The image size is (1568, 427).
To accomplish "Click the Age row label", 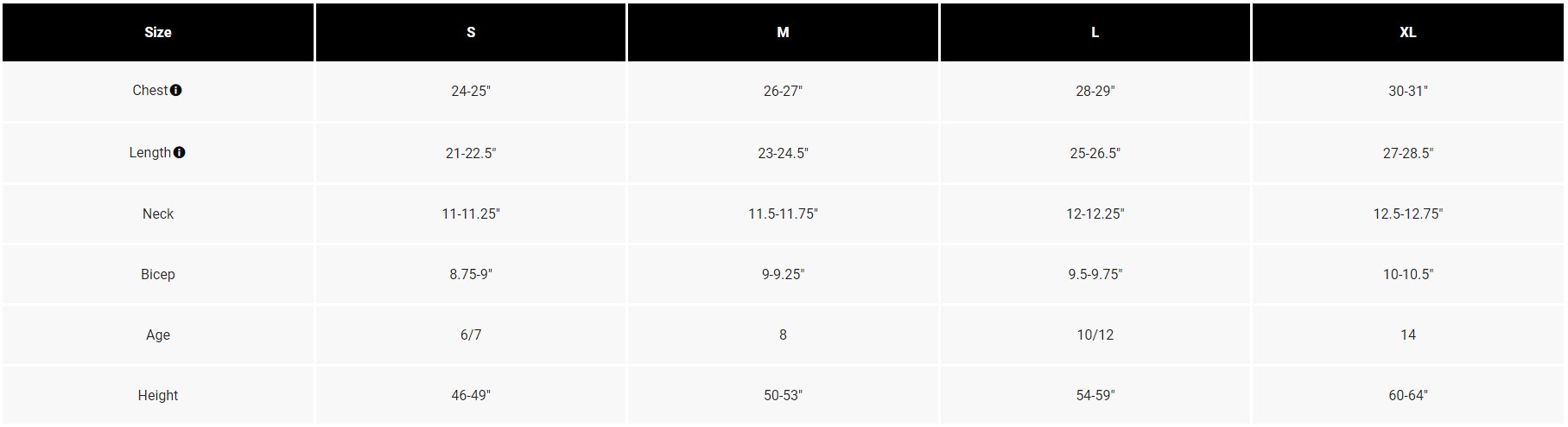I will (158, 335).
